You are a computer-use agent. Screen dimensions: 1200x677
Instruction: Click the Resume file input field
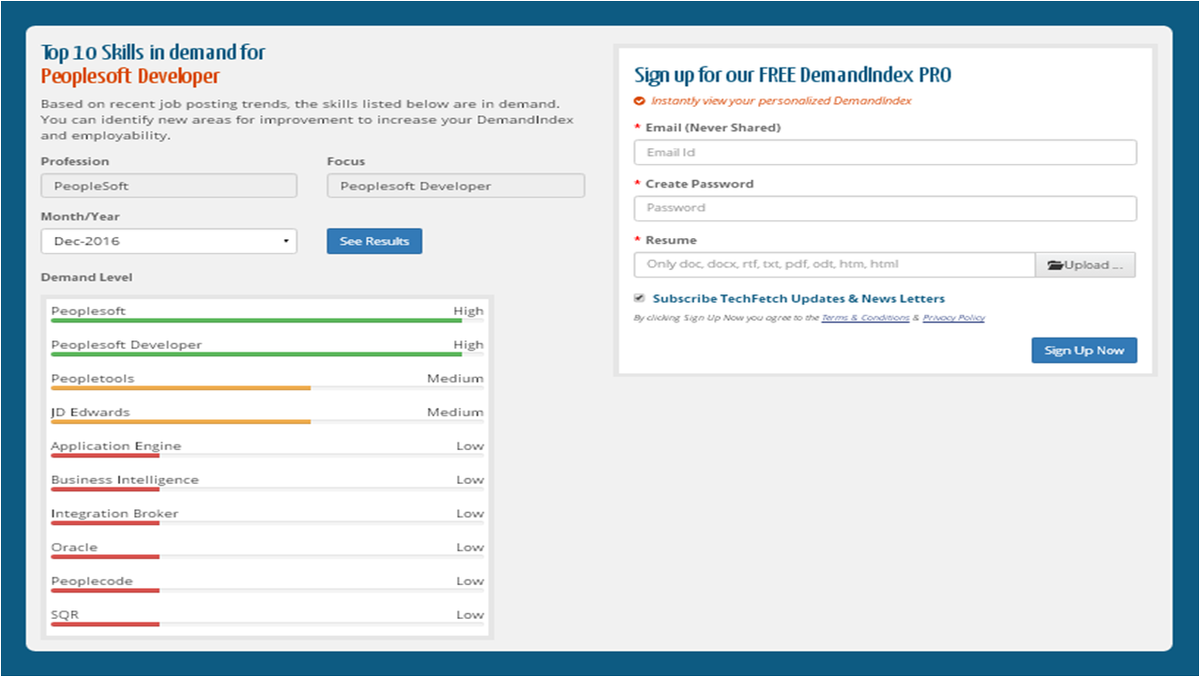(834, 265)
